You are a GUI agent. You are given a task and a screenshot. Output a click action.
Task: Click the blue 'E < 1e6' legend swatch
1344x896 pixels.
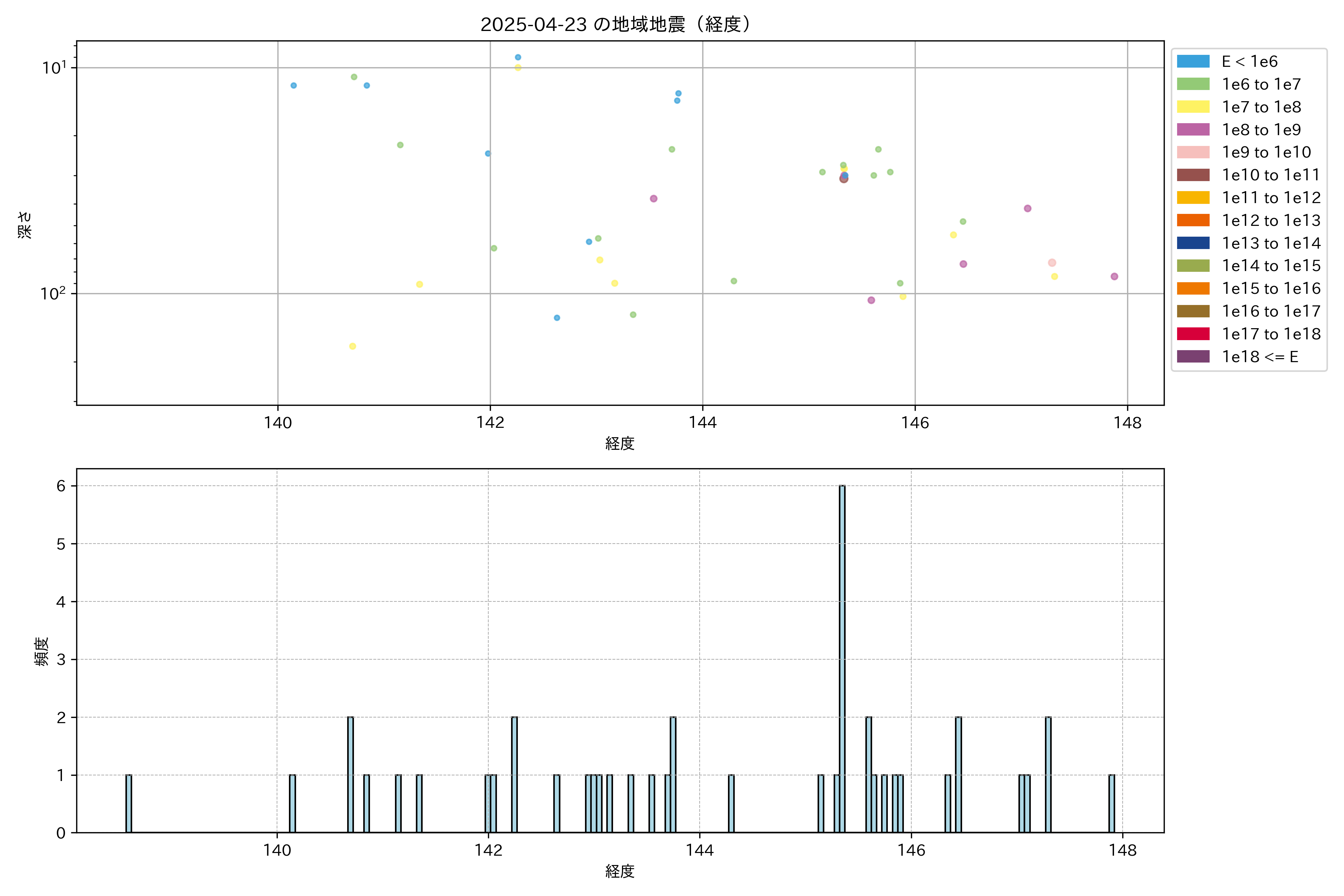point(1192,61)
